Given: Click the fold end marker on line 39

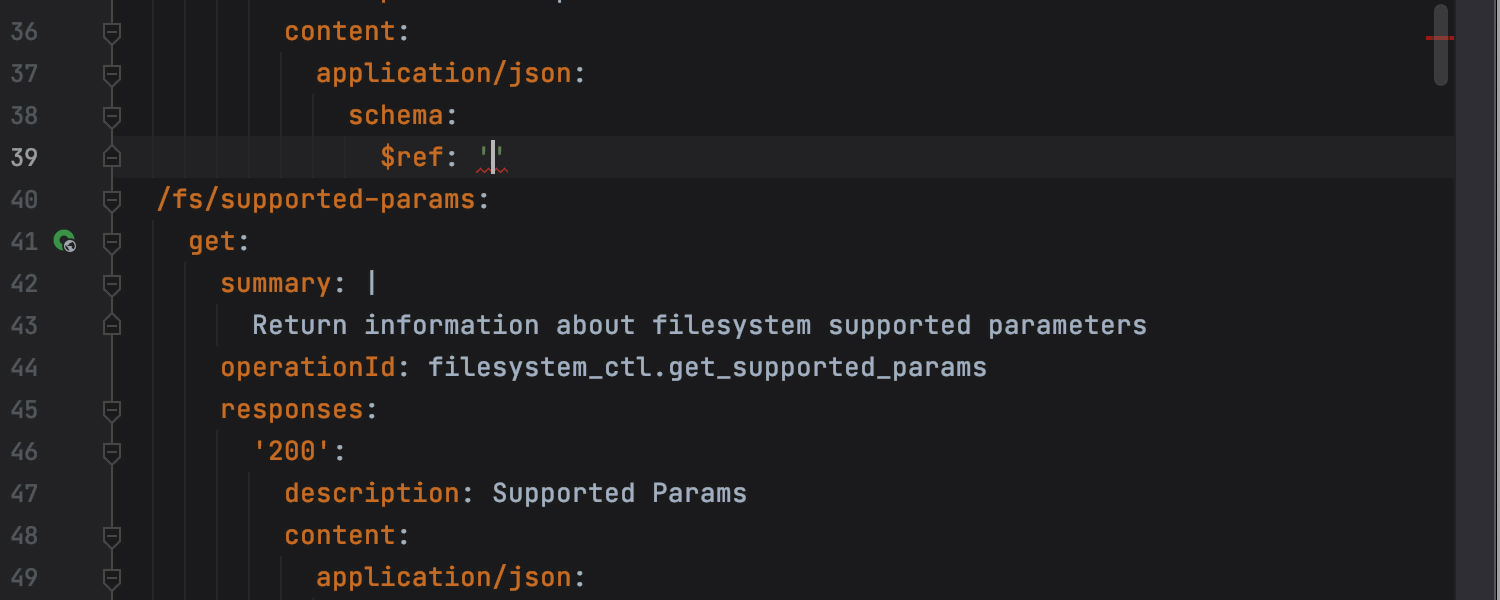Looking at the screenshot, I should (x=112, y=157).
